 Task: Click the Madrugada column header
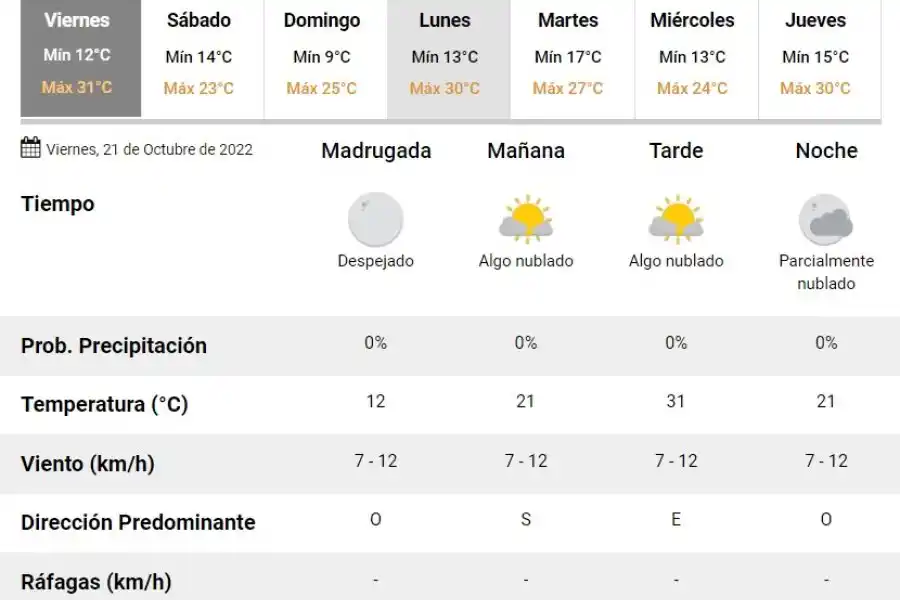tap(376, 151)
